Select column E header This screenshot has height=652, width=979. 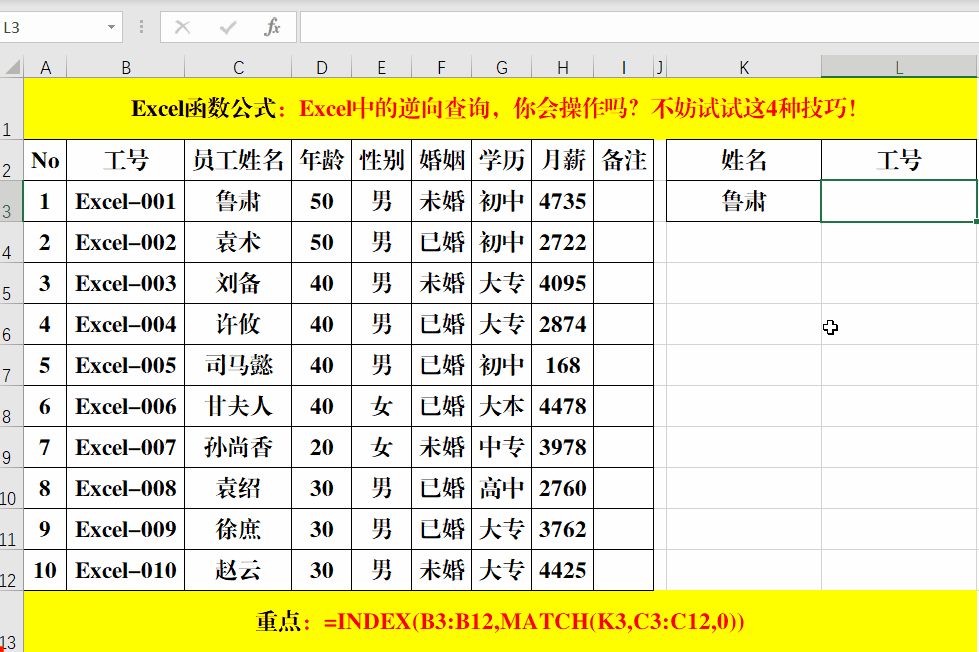coord(381,67)
